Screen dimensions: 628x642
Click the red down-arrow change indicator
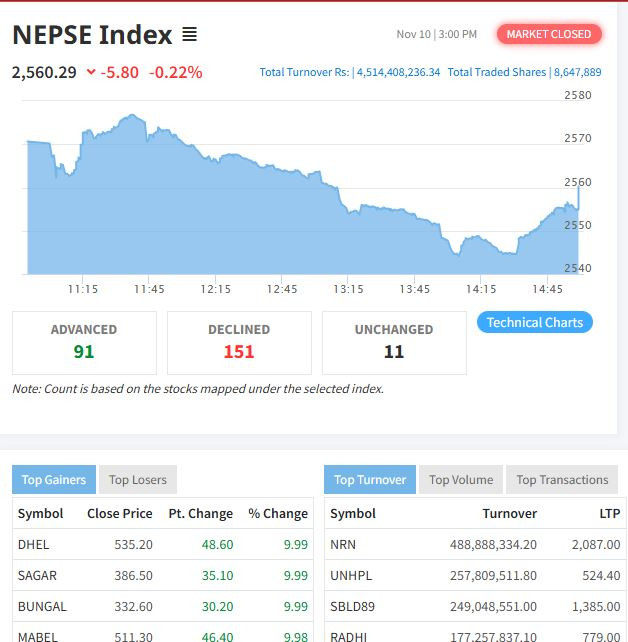click(91, 72)
